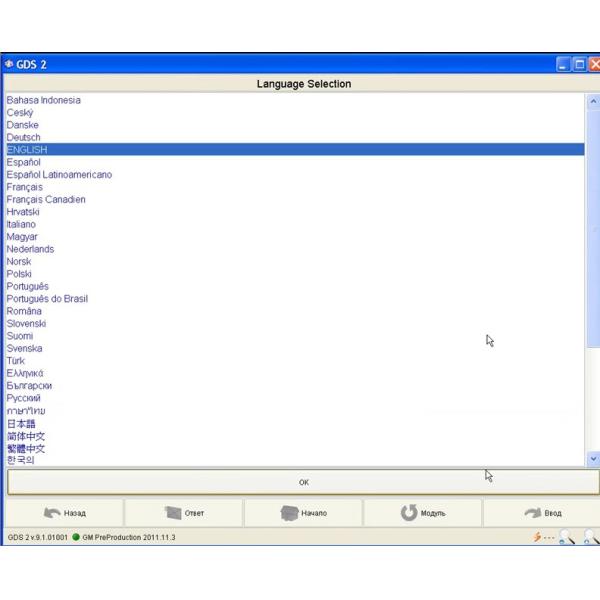
Task: Click the lightning connection status icon
Action: [x=538, y=537]
